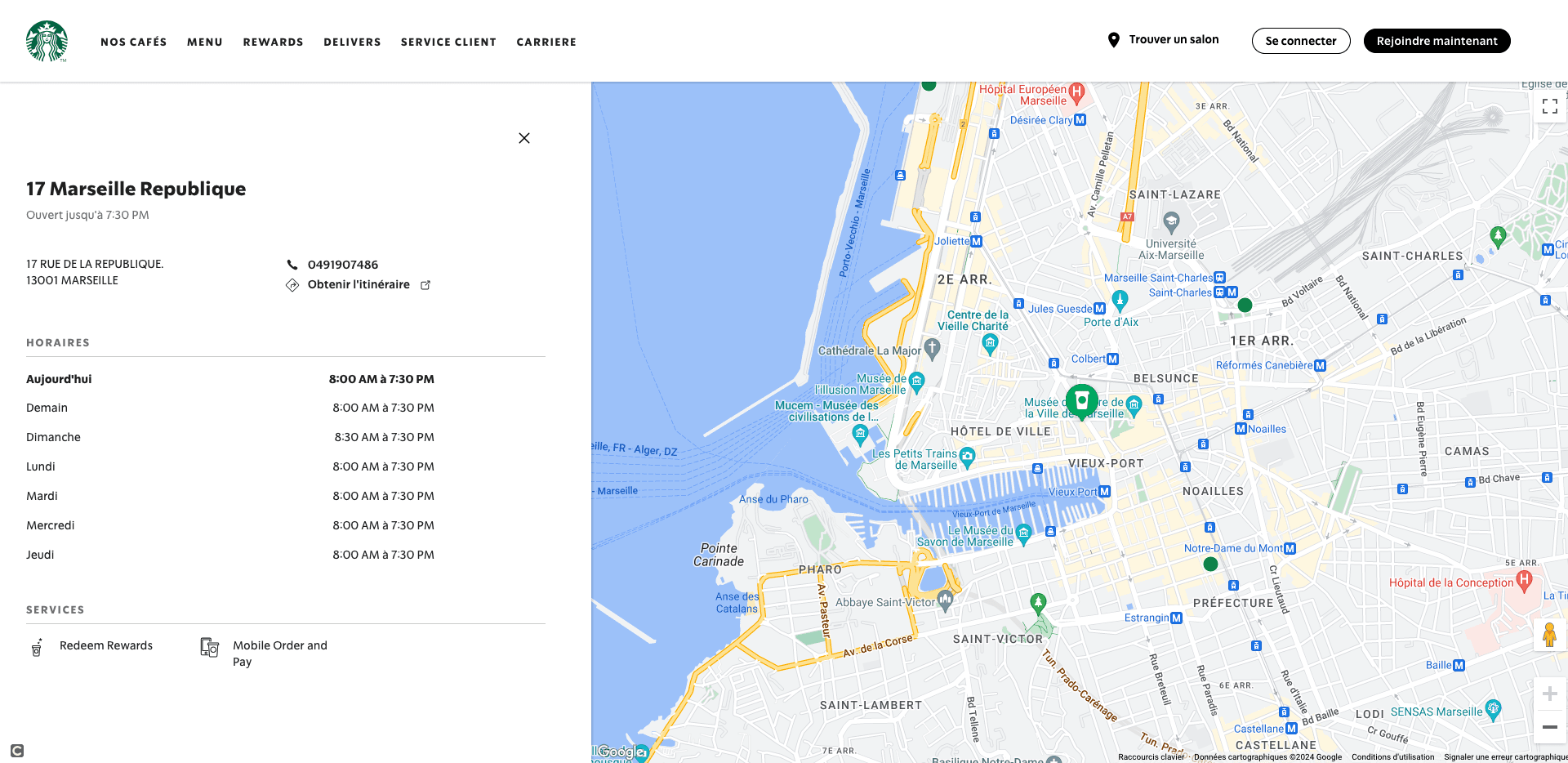Click Centre de la Vieille Charité marker

click(x=991, y=345)
